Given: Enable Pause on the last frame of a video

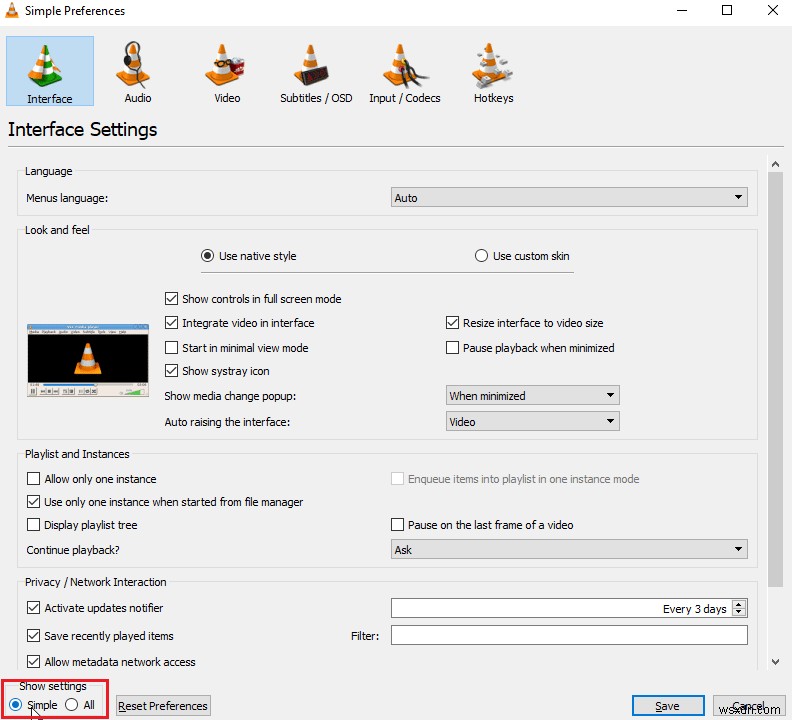Looking at the screenshot, I should (x=482, y=525).
